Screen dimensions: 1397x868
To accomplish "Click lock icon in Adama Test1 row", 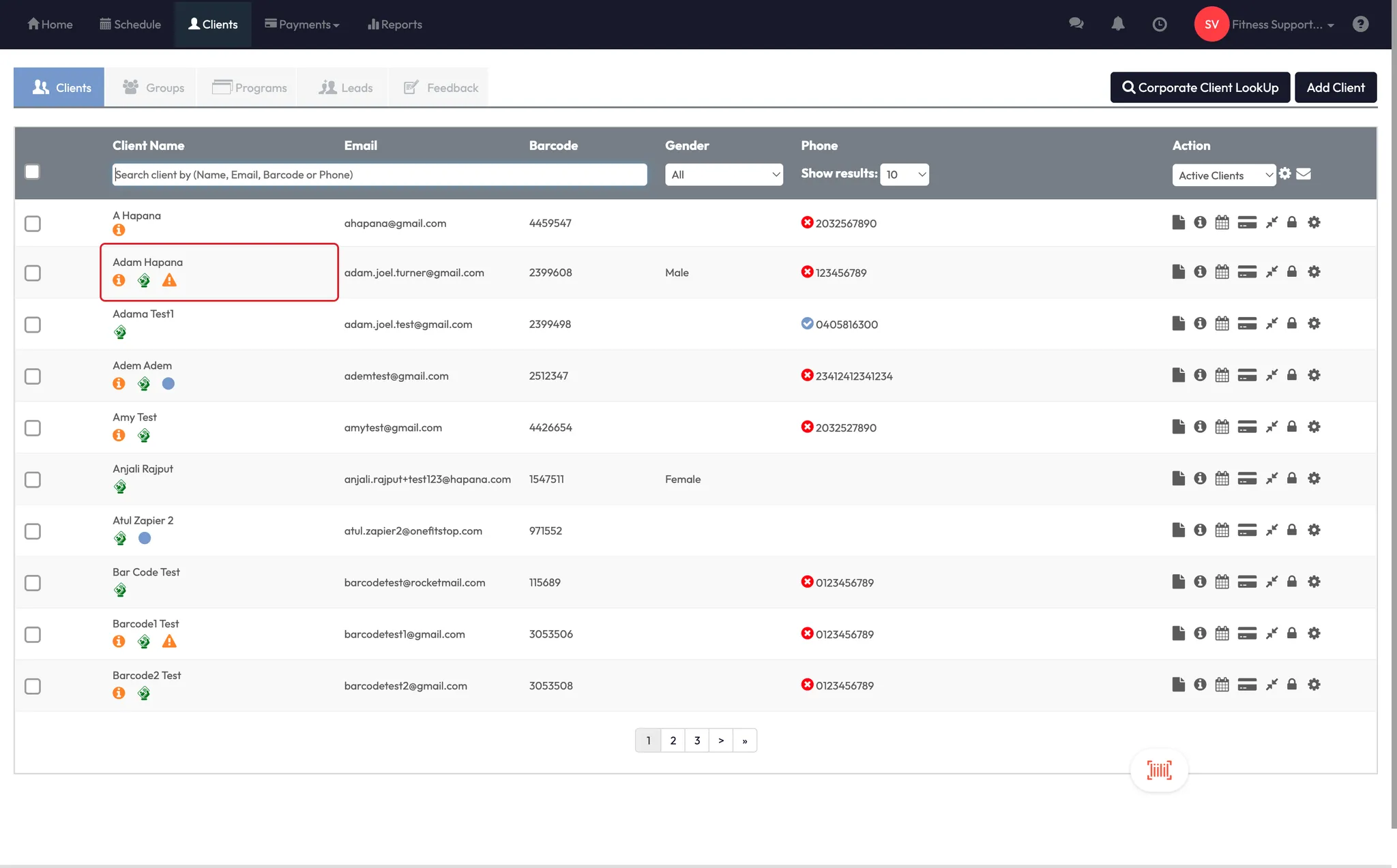I will coord(1291,323).
